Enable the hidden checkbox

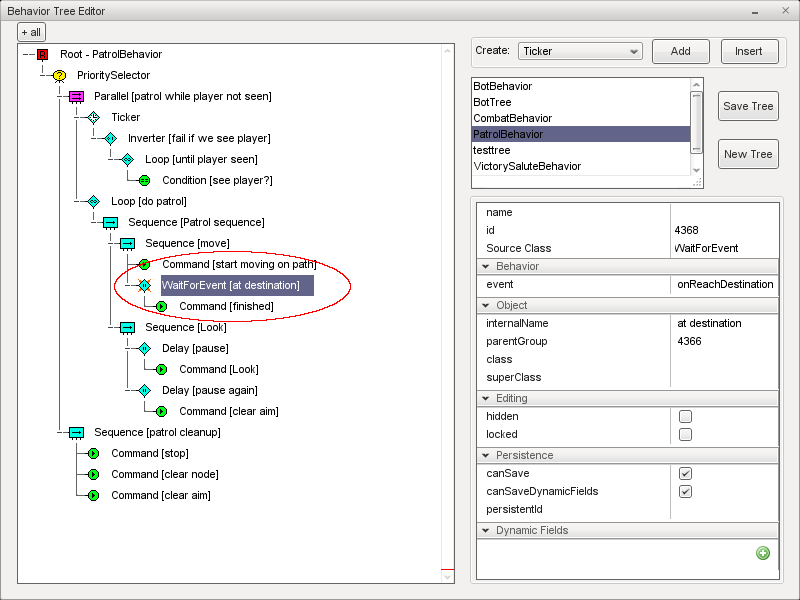click(685, 417)
